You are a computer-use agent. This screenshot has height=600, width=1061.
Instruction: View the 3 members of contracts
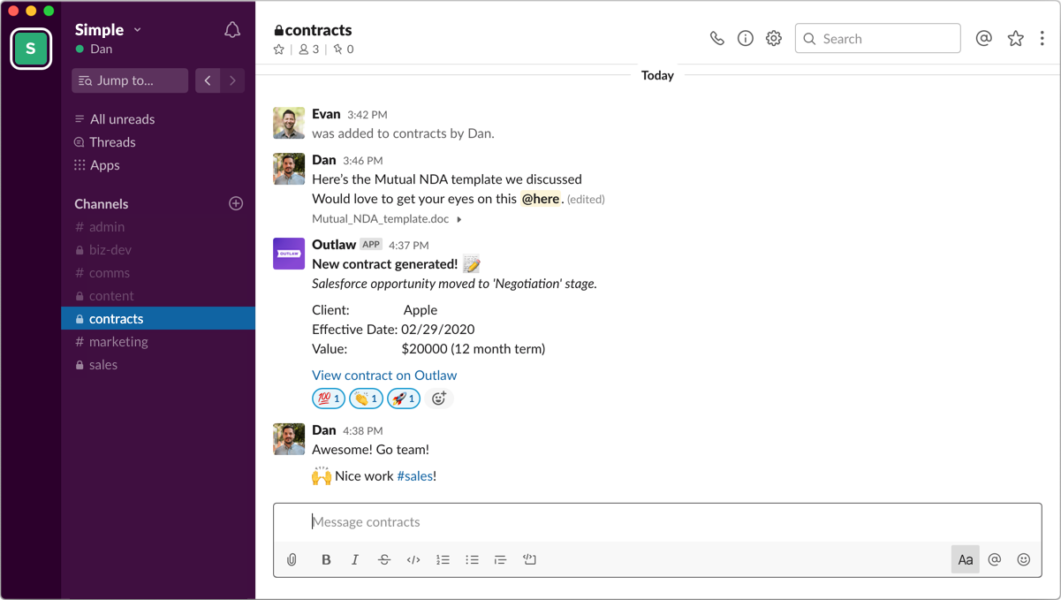[309, 49]
